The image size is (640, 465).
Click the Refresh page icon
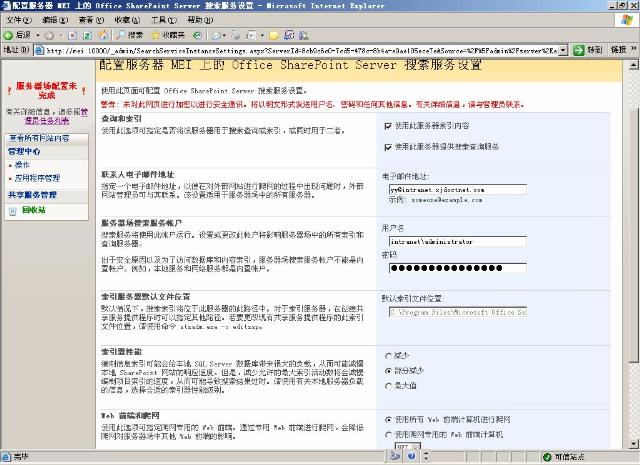click(x=87, y=36)
